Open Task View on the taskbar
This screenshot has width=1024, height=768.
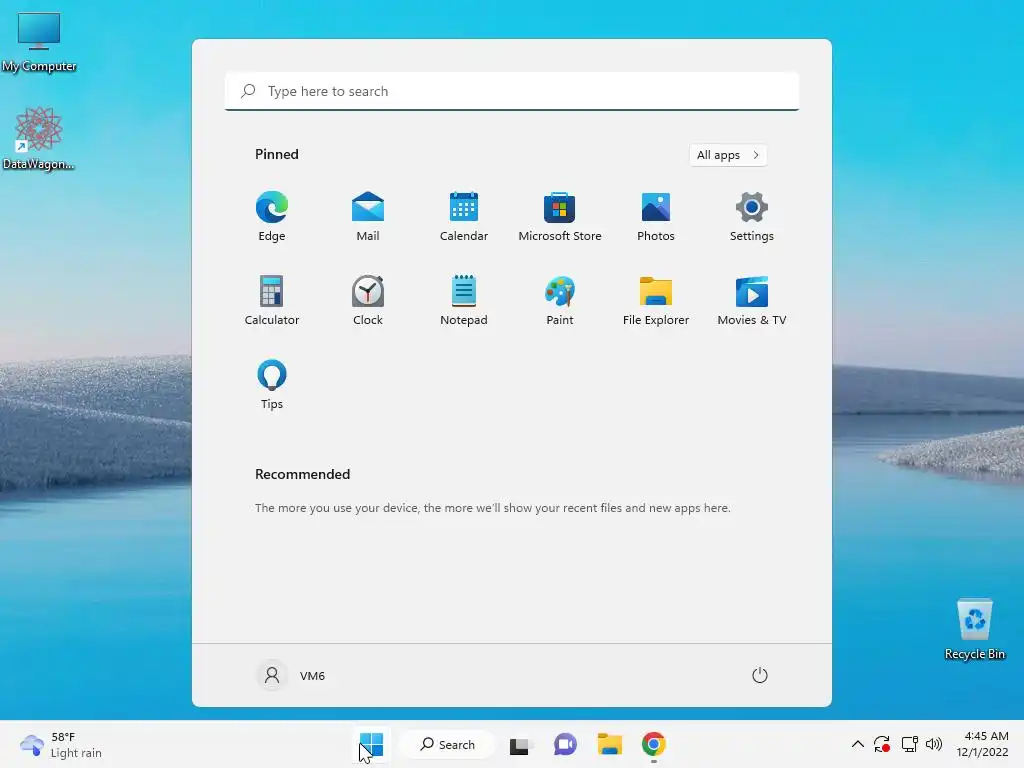point(520,744)
